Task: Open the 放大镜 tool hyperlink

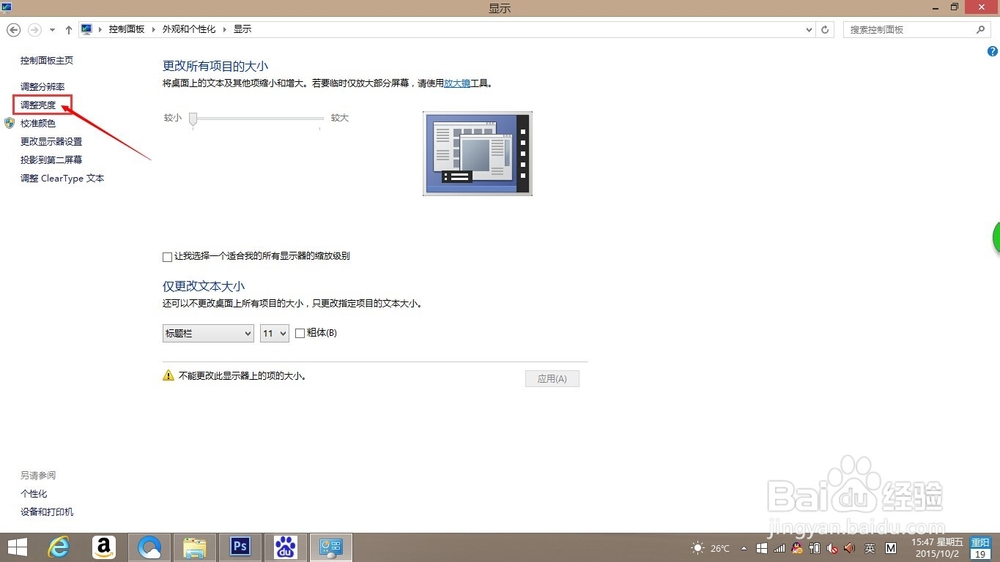Action: tap(457, 84)
